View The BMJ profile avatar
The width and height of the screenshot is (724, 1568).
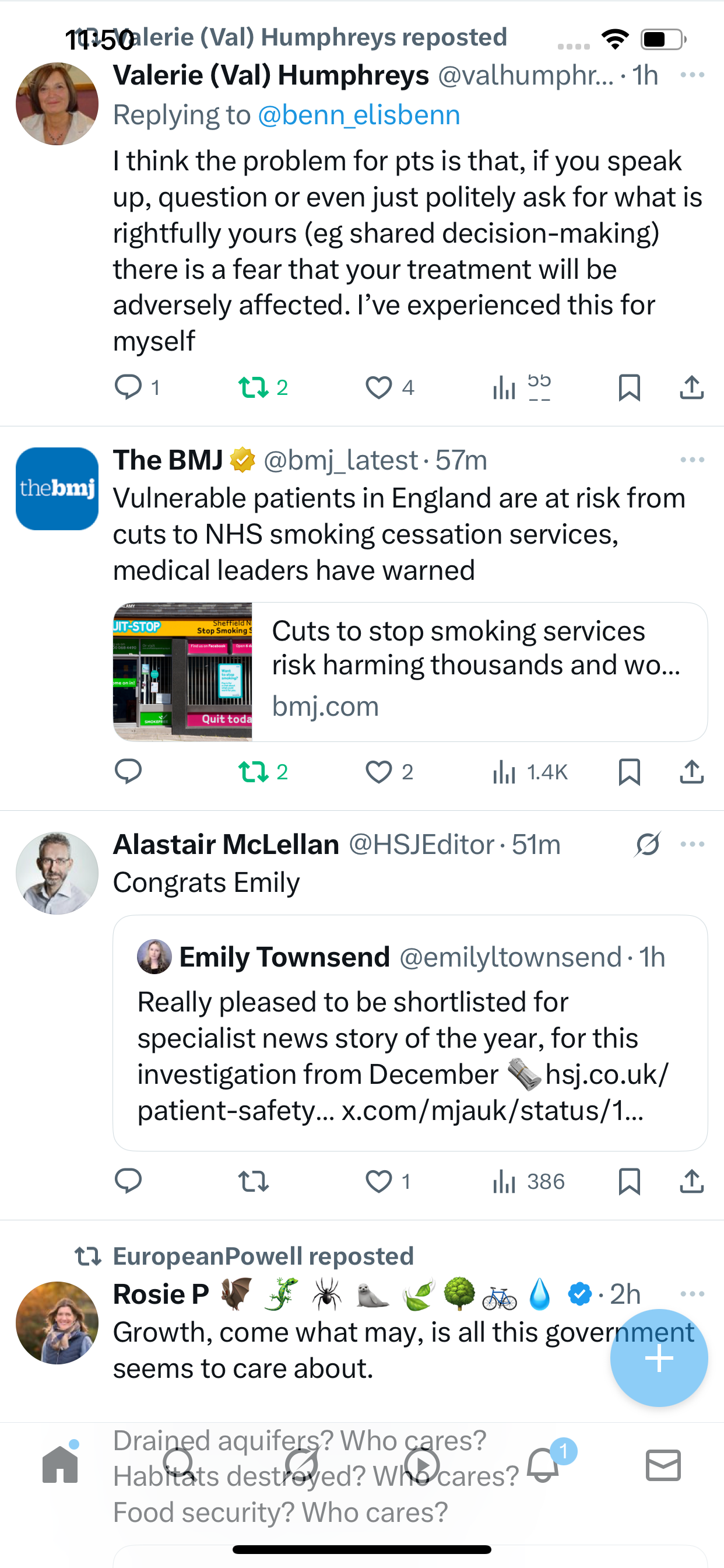(57, 489)
